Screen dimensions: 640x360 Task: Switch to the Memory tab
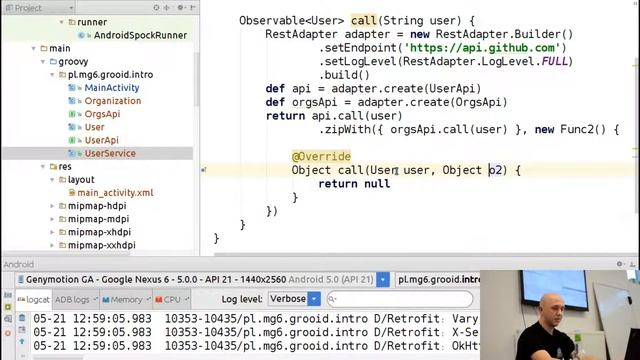point(126,300)
